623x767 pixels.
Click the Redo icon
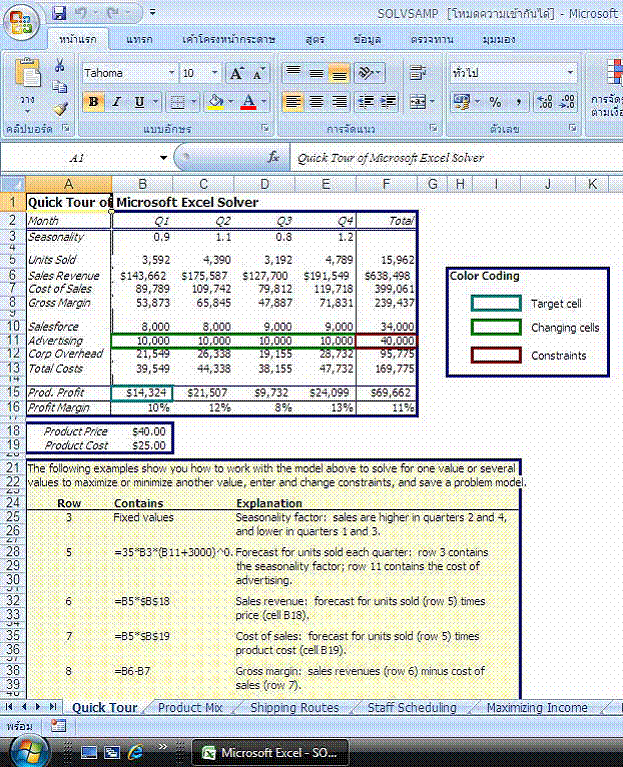[x=113, y=13]
